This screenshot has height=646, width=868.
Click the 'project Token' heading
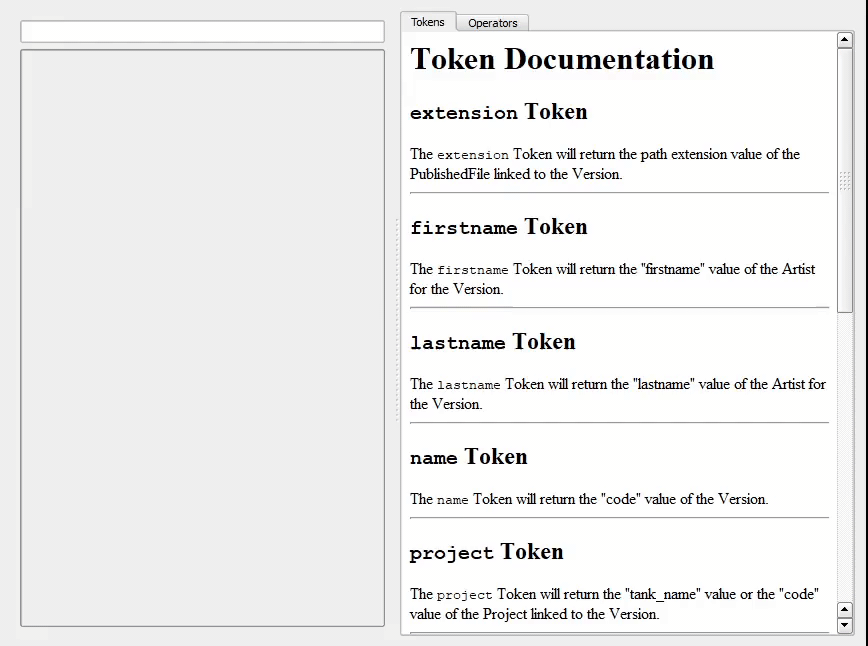(x=487, y=552)
